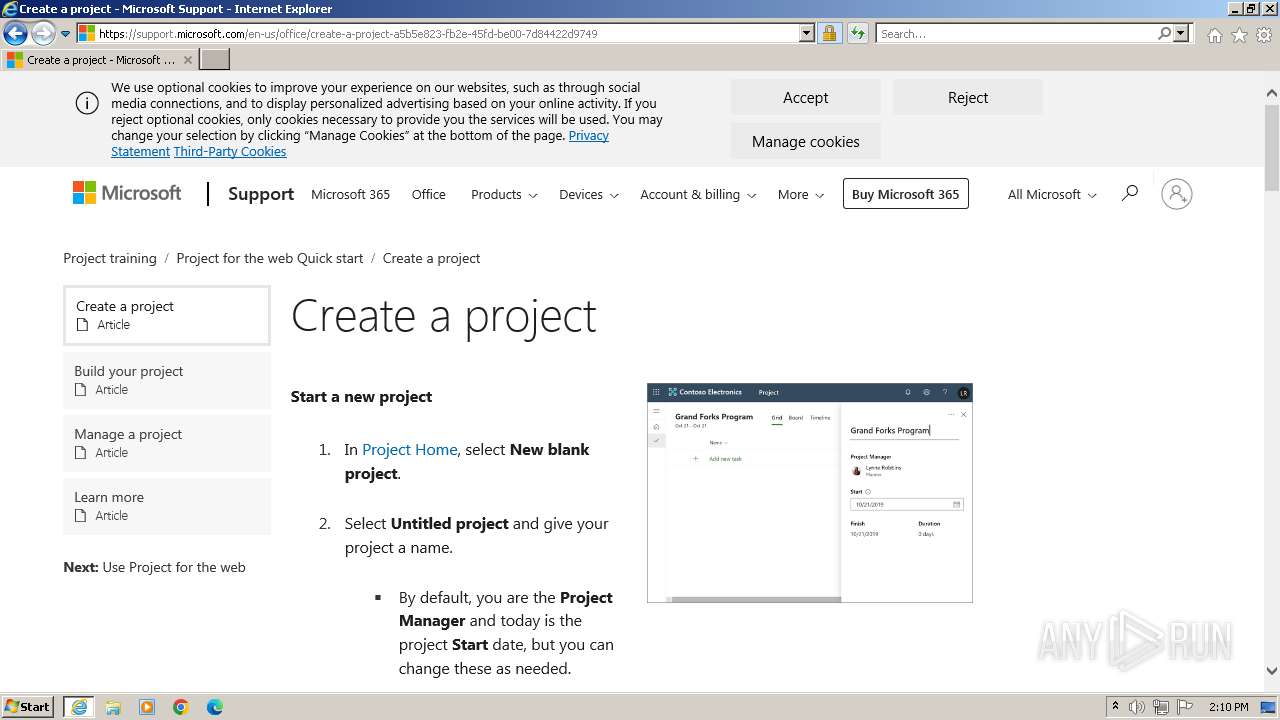
Task: Click the volume speaker tray icon
Action: pyautogui.click(x=1137, y=707)
